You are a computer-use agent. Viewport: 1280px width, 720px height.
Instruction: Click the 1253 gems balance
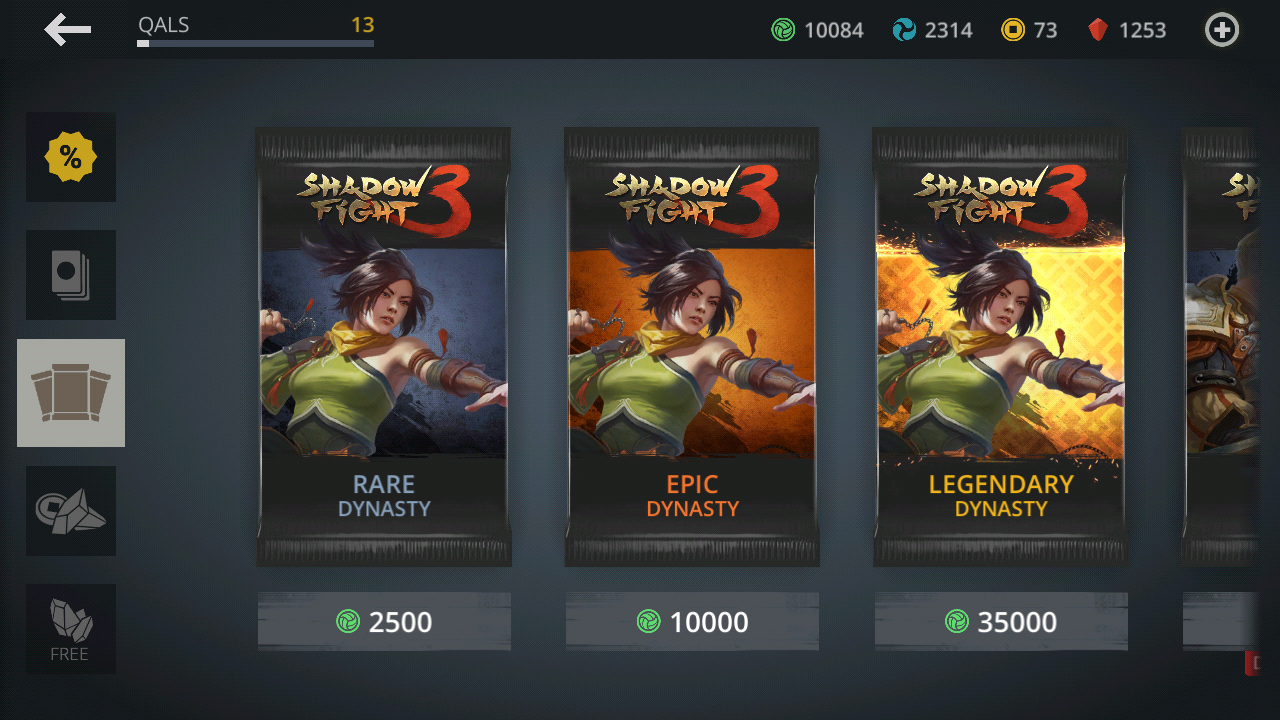pos(1142,30)
